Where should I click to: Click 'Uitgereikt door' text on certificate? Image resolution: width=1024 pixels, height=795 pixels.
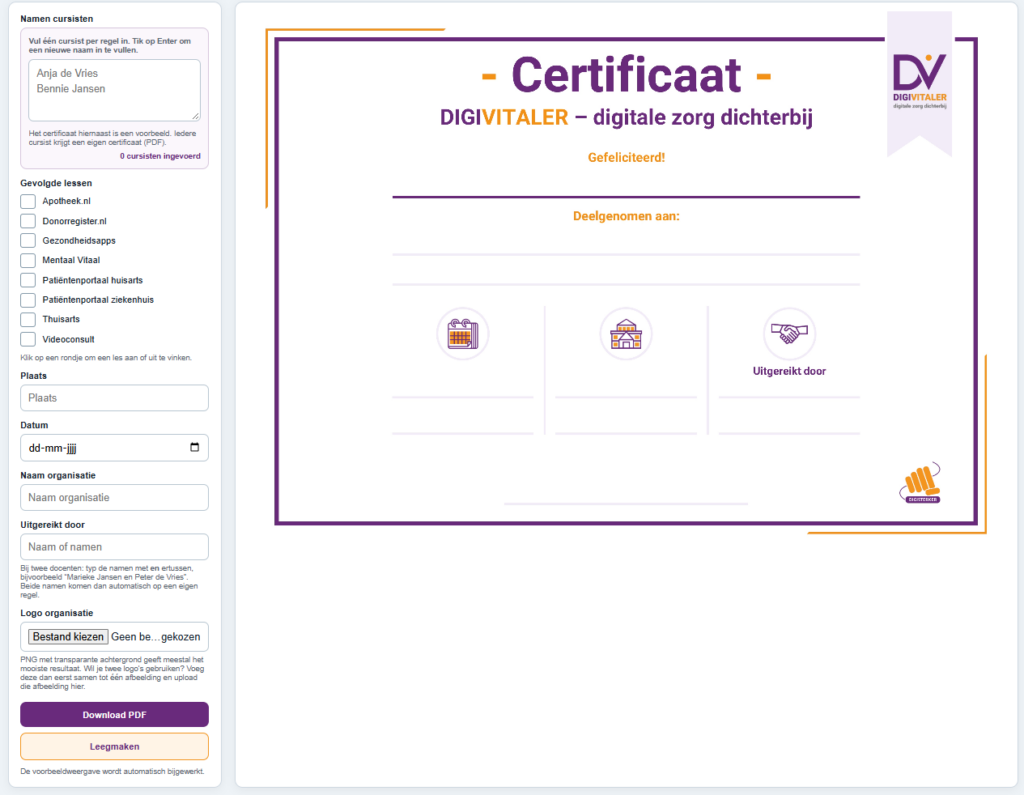(789, 371)
